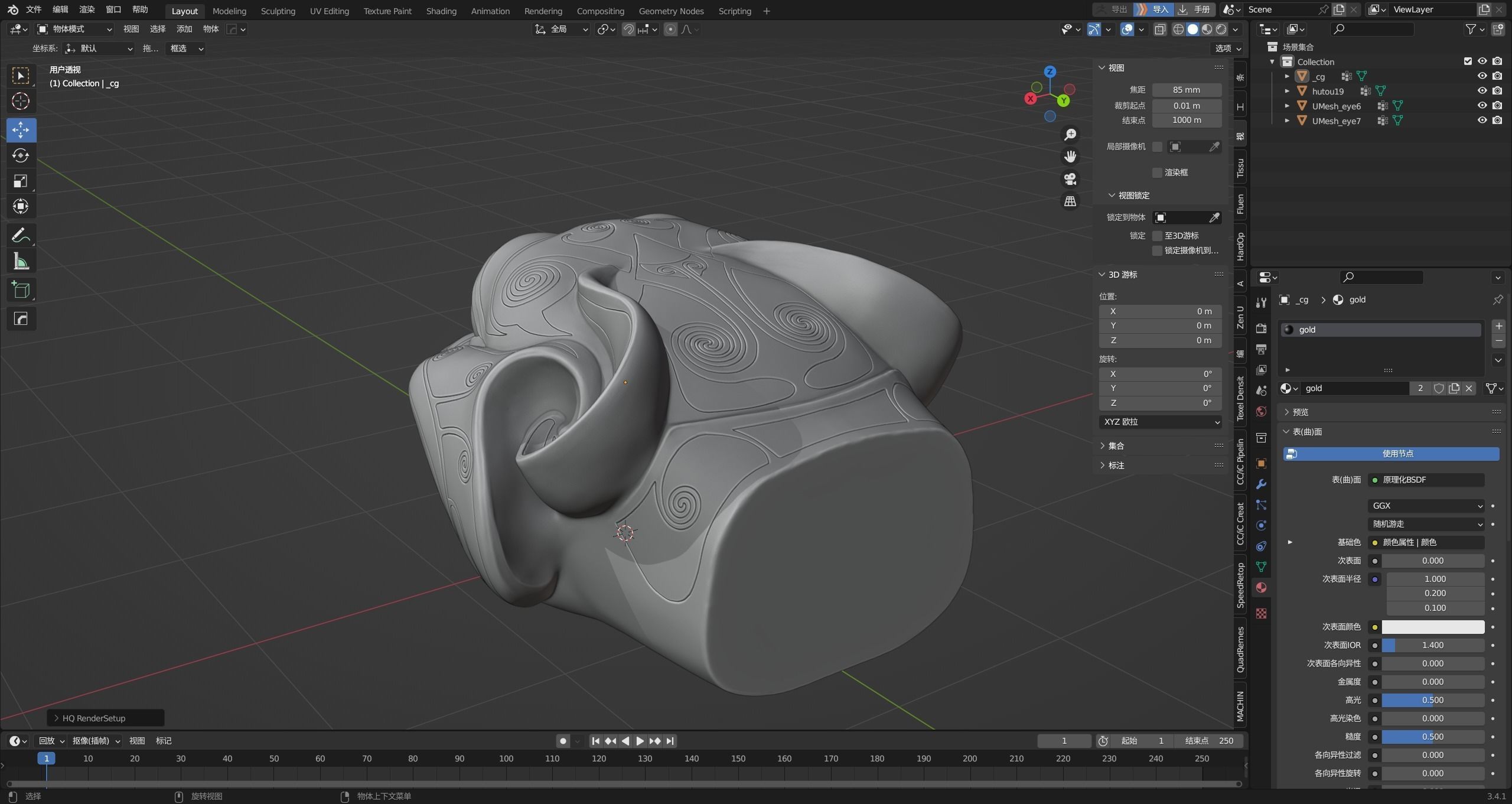The height and width of the screenshot is (804, 1512).
Task: Select the Scale tool
Action: 21,181
